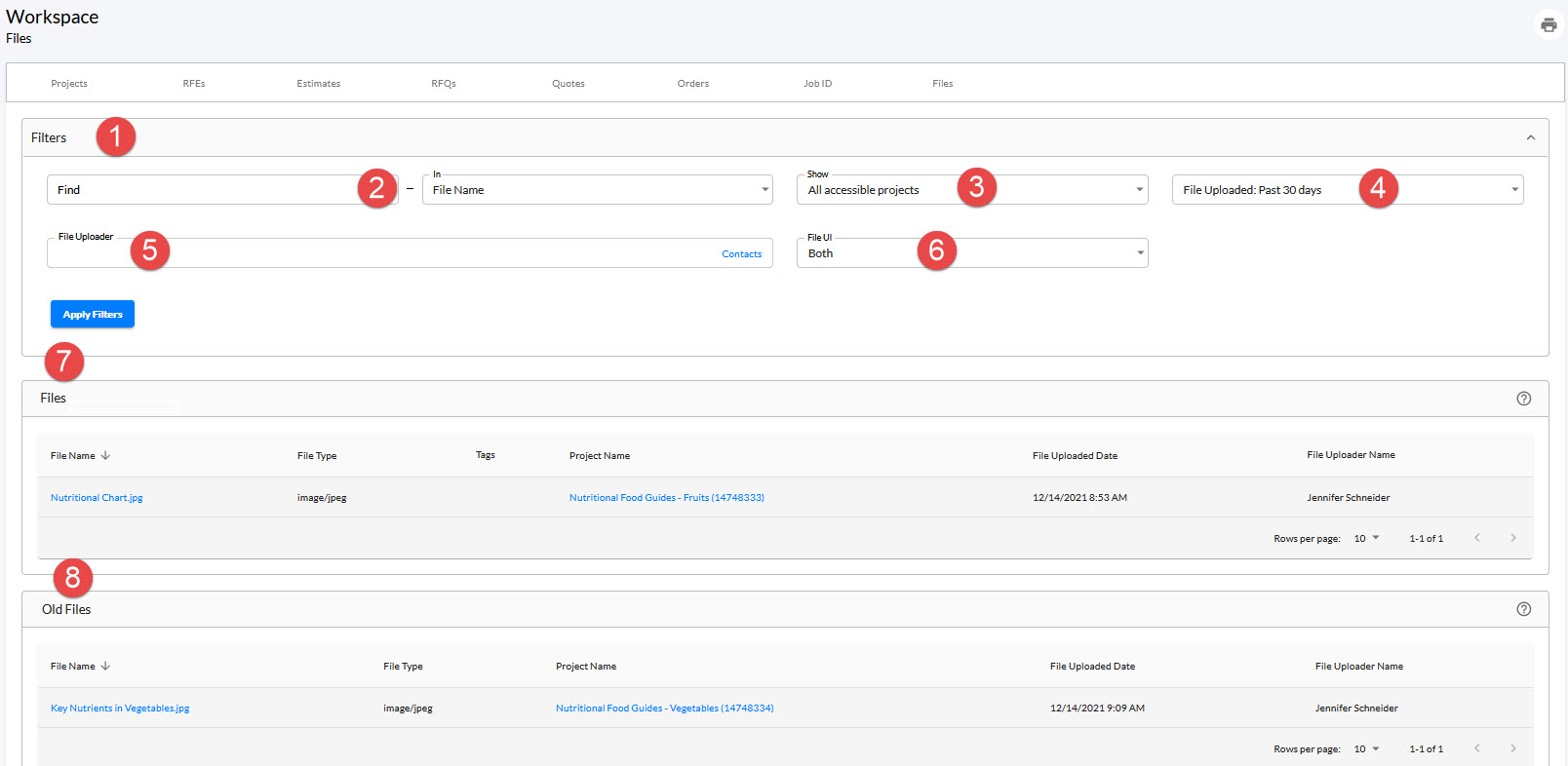Image resolution: width=1568 pixels, height=766 pixels.
Task: Click the Apply Filters button
Action: [x=93, y=314]
